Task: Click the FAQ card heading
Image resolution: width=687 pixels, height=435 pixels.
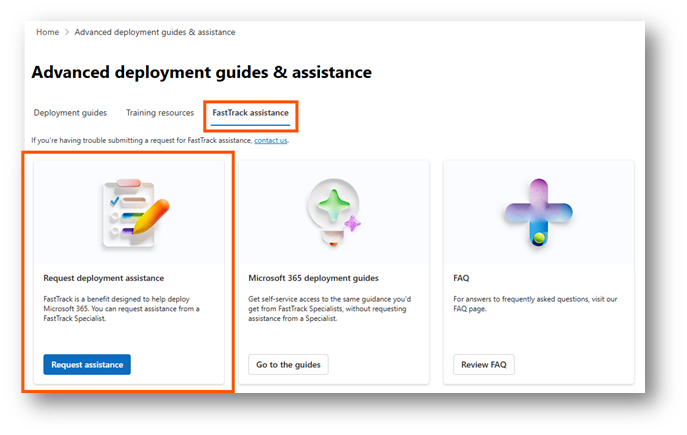Action: point(461,278)
